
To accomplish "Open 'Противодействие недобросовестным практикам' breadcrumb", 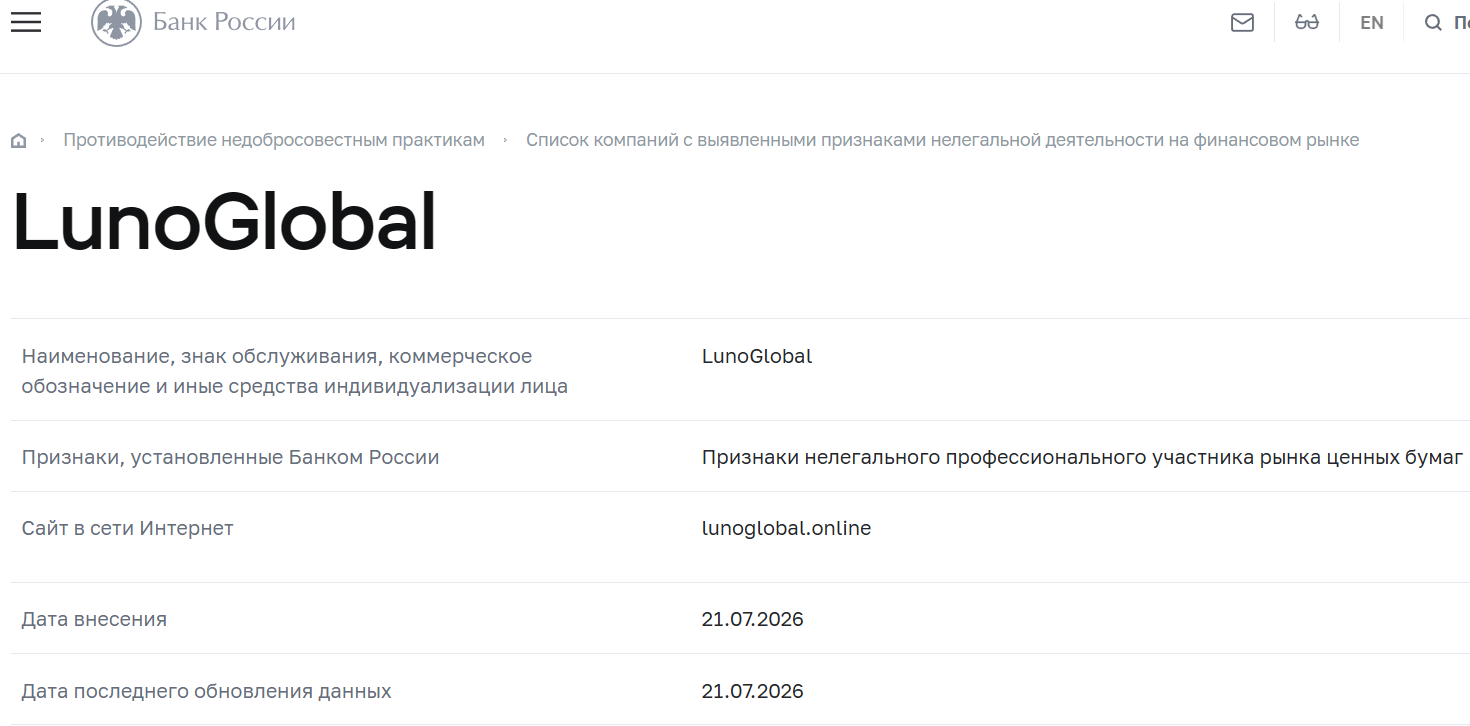I will 274,140.
